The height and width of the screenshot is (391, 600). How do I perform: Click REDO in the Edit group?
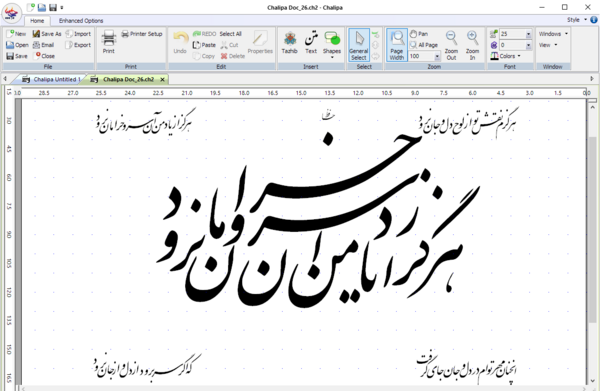pos(204,34)
